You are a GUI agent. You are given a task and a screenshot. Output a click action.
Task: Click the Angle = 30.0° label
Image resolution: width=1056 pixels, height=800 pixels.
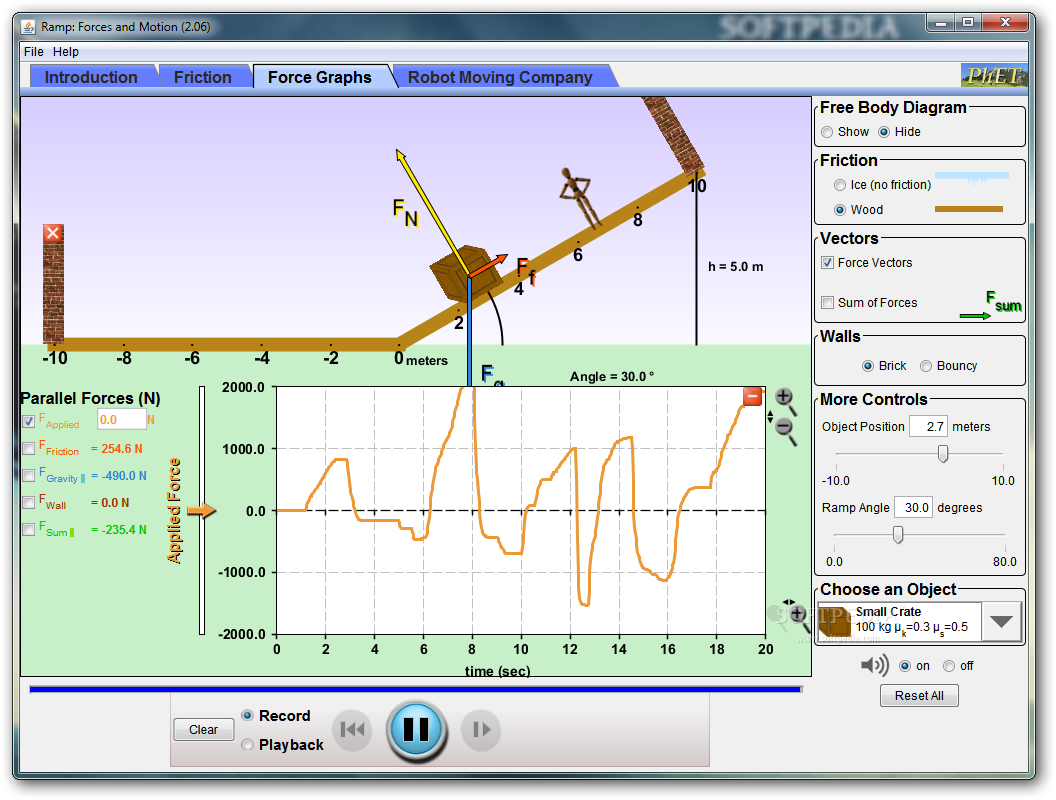click(x=612, y=376)
